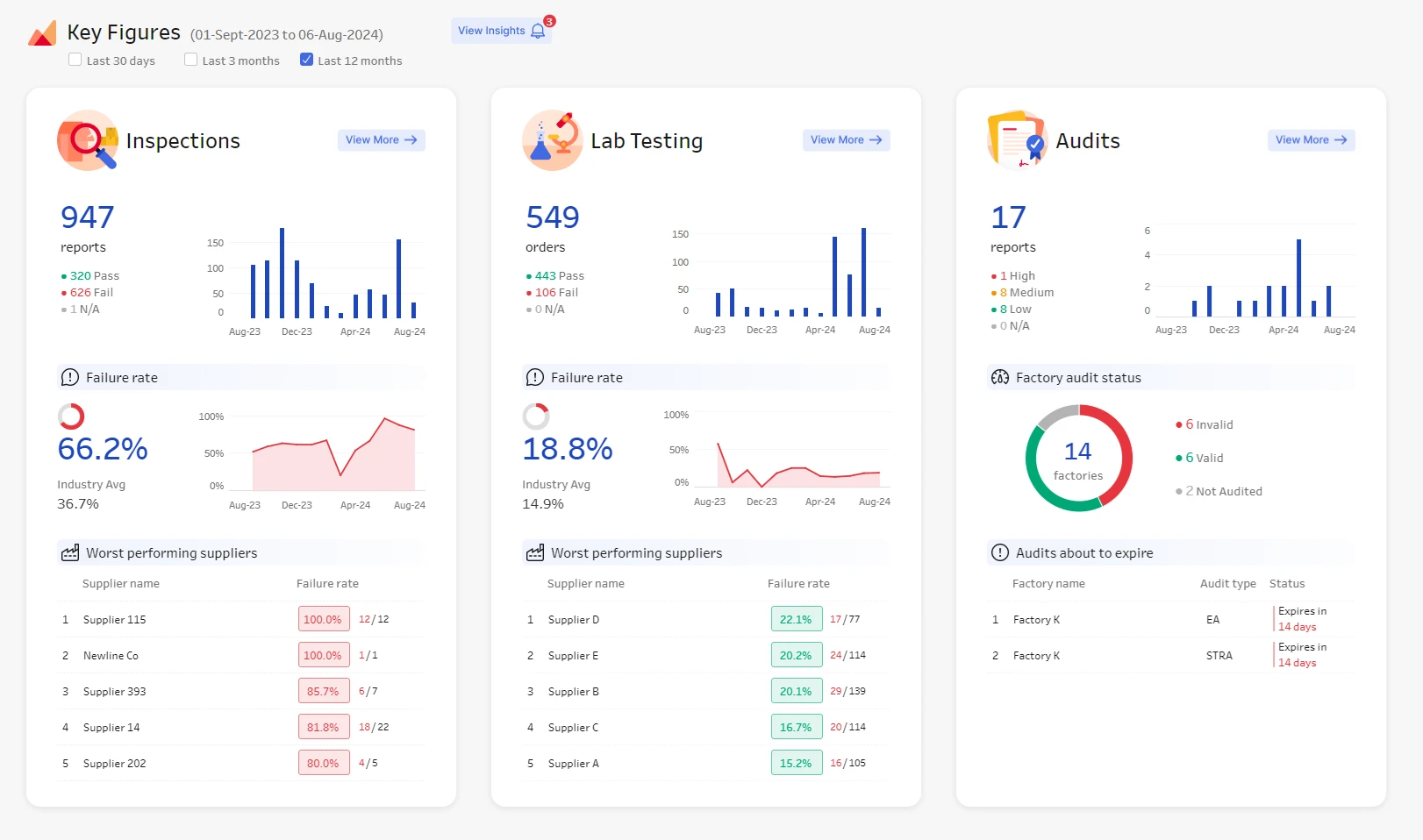This screenshot has width=1423, height=840.
Task: Click the 17 audit reports total
Action: 1009,217
